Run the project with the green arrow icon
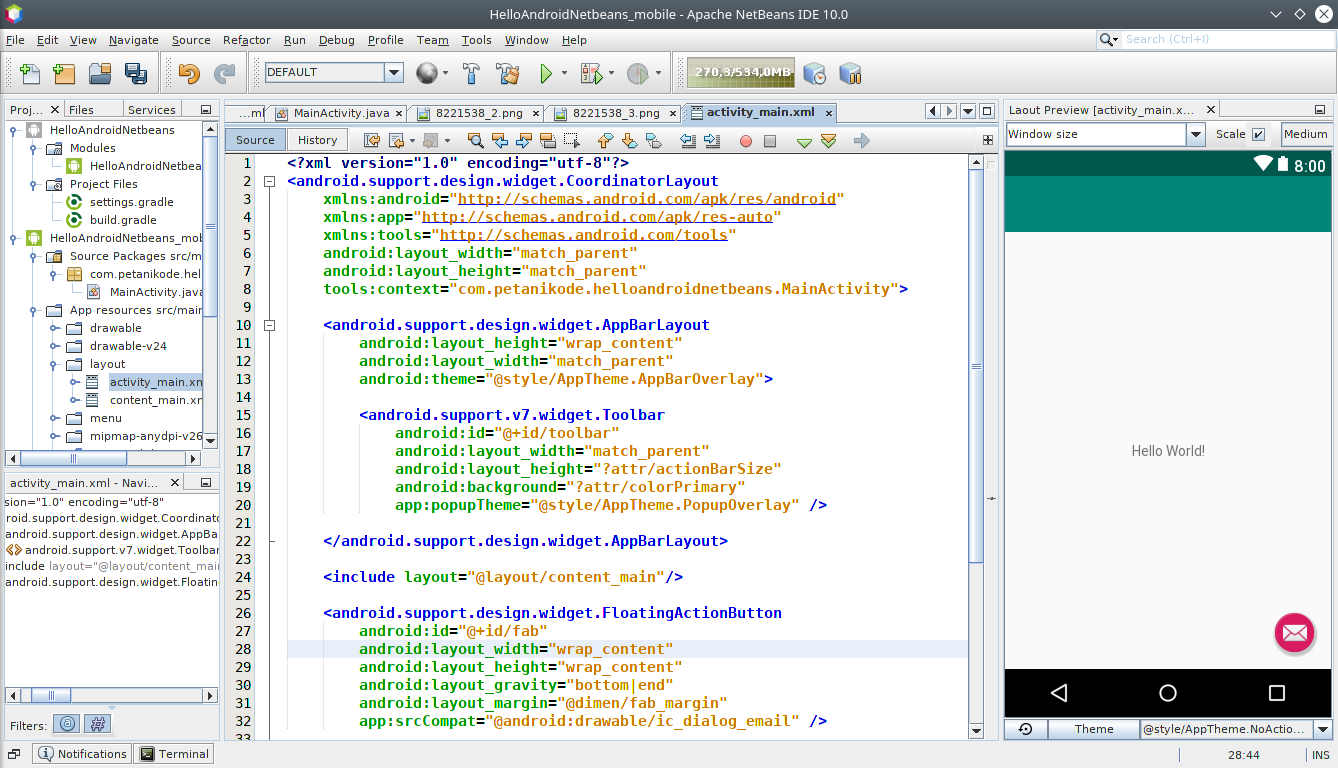The height and width of the screenshot is (768, 1338). tap(546, 73)
